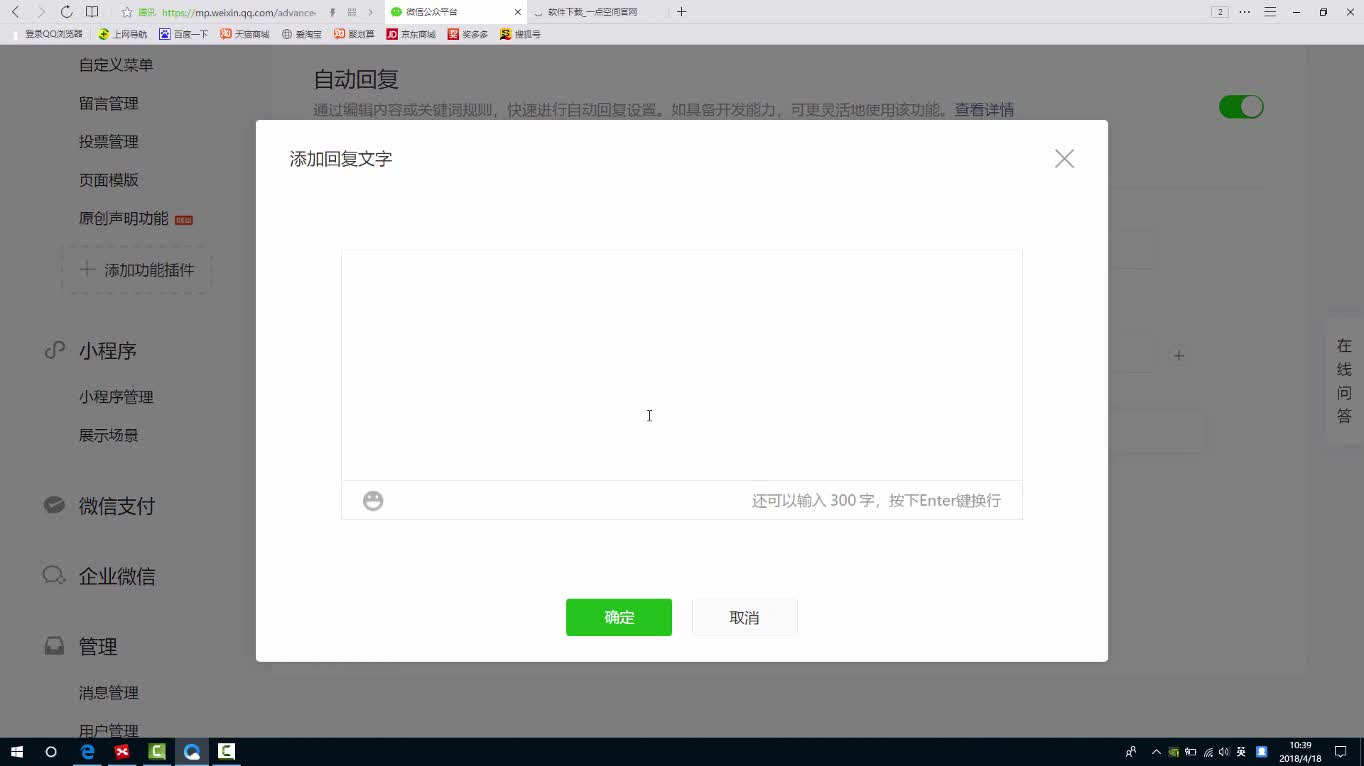Expand hidden icons in system tray
This screenshot has height=766, width=1364.
click(1155, 751)
